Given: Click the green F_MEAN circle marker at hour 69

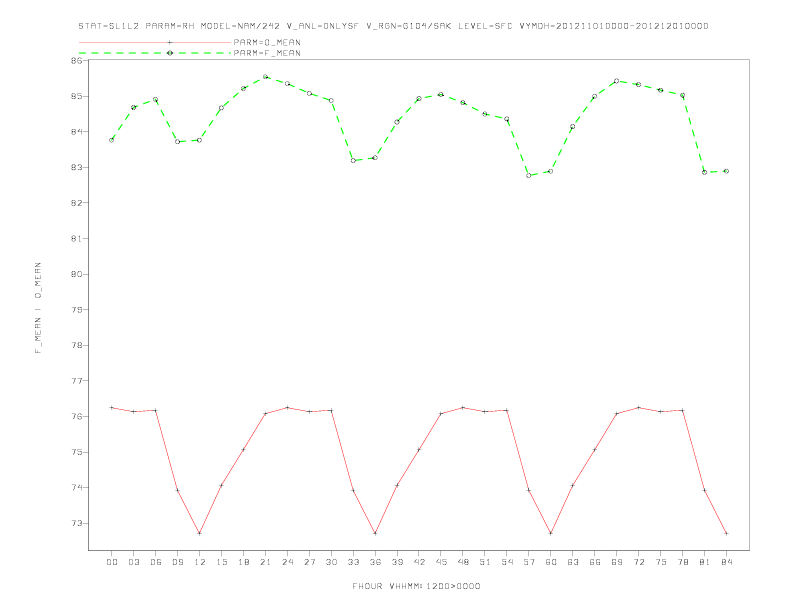Looking at the screenshot, I should (617, 81).
